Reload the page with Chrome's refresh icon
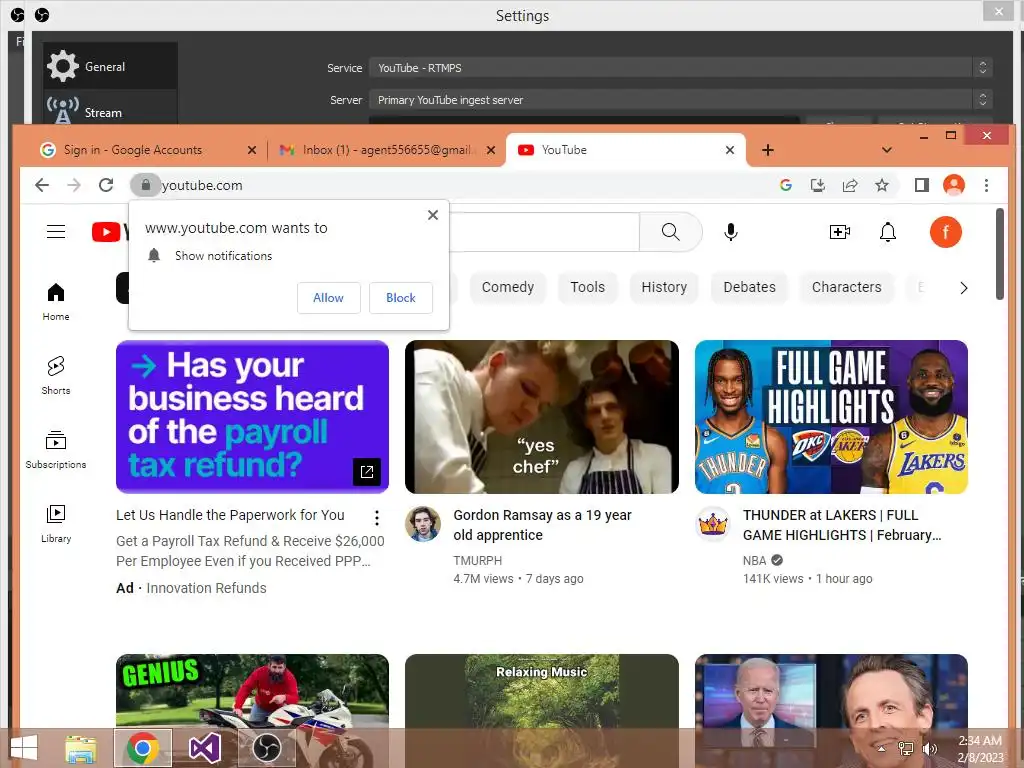 point(106,185)
